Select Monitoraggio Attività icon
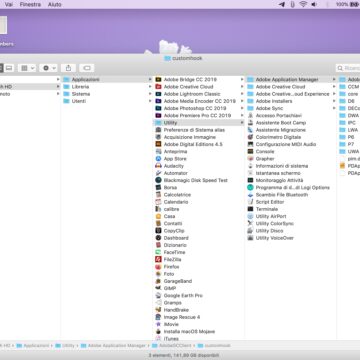The height and width of the screenshot is (360, 360). 250,180
